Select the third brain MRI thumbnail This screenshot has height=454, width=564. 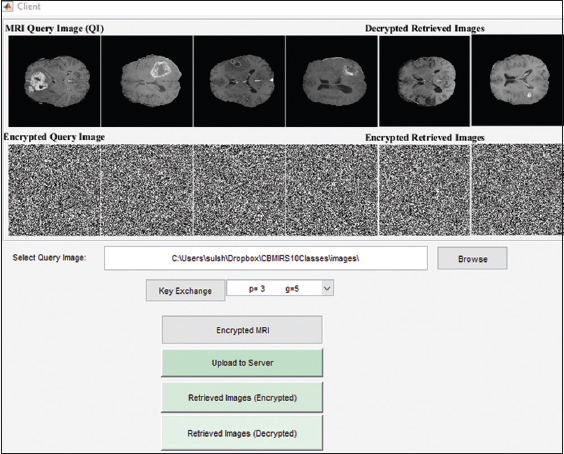coord(239,81)
